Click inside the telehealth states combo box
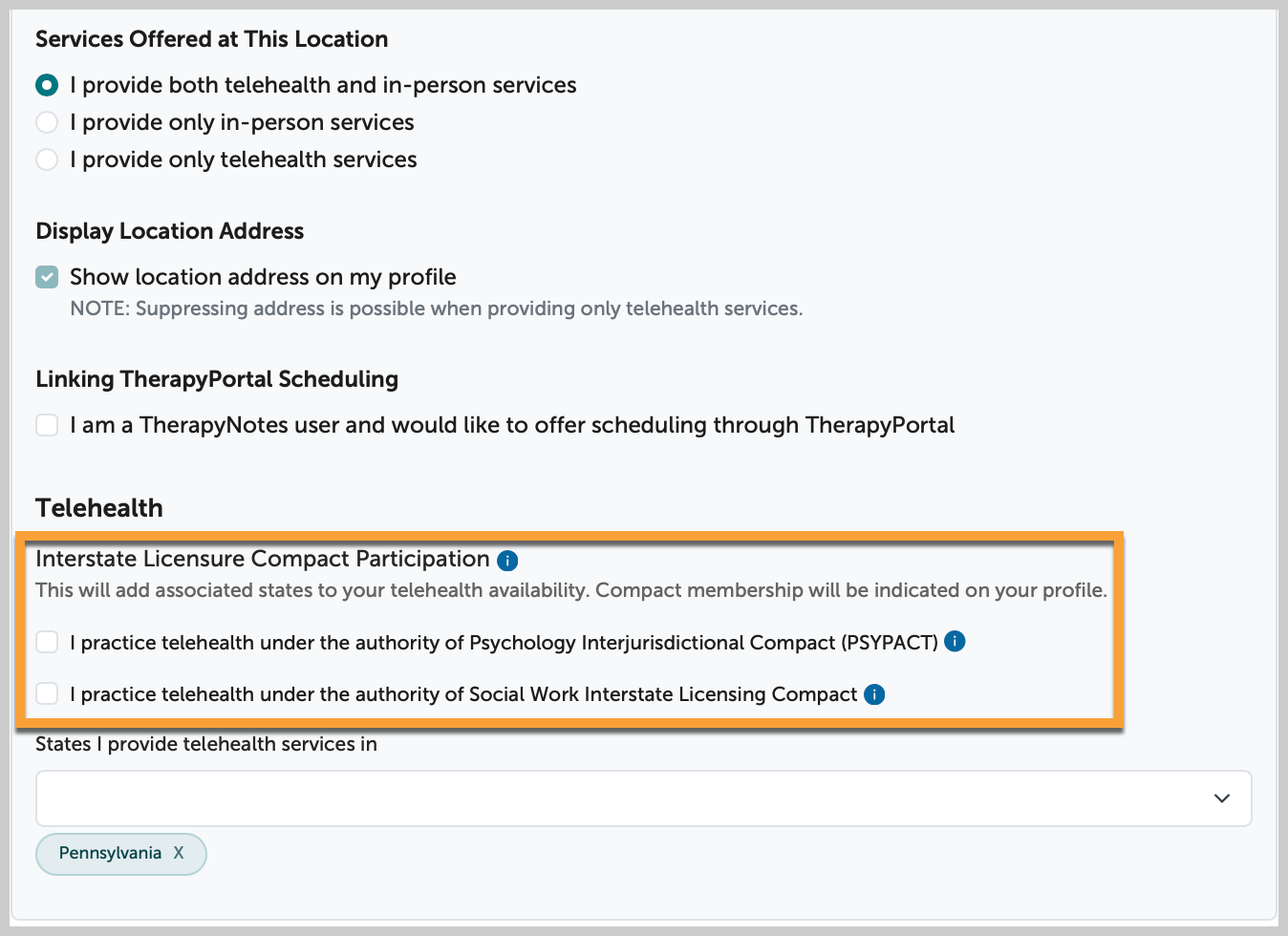1288x936 pixels. 643,798
